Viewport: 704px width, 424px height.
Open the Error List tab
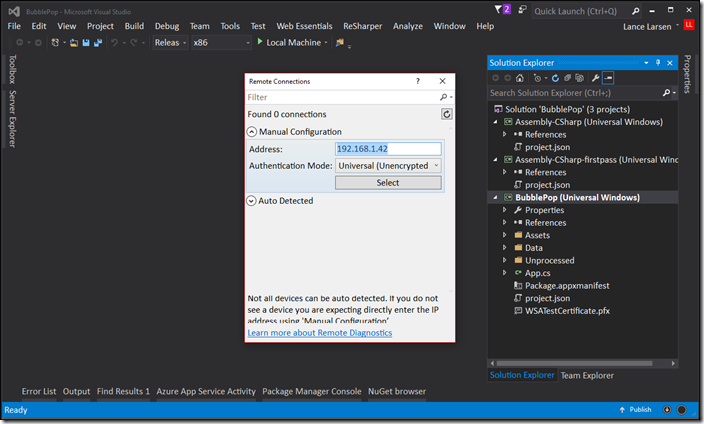[x=39, y=391]
